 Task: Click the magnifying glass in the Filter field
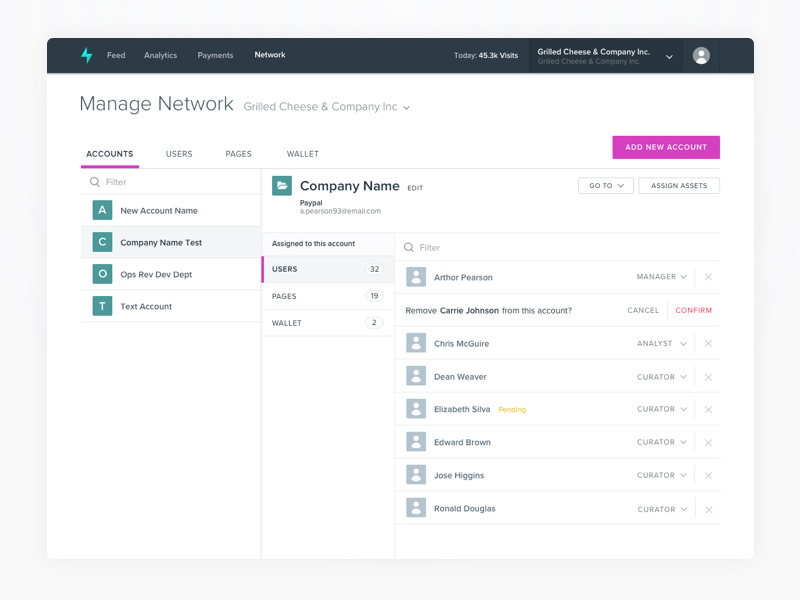pyautogui.click(x=95, y=182)
